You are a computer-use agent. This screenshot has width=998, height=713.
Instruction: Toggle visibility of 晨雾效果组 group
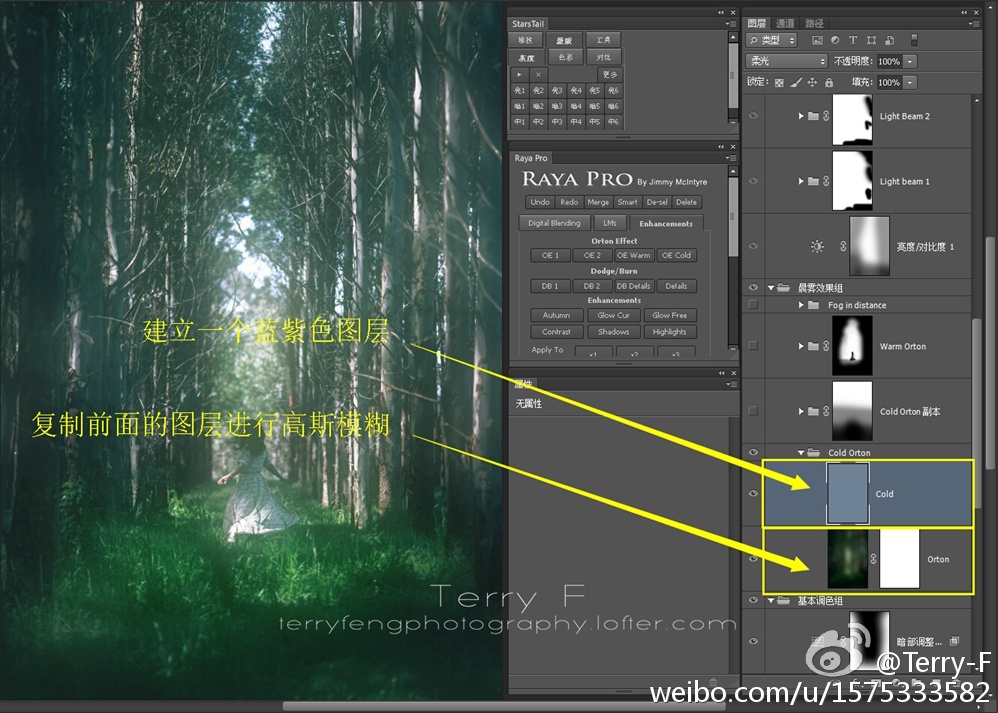pos(754,287)
